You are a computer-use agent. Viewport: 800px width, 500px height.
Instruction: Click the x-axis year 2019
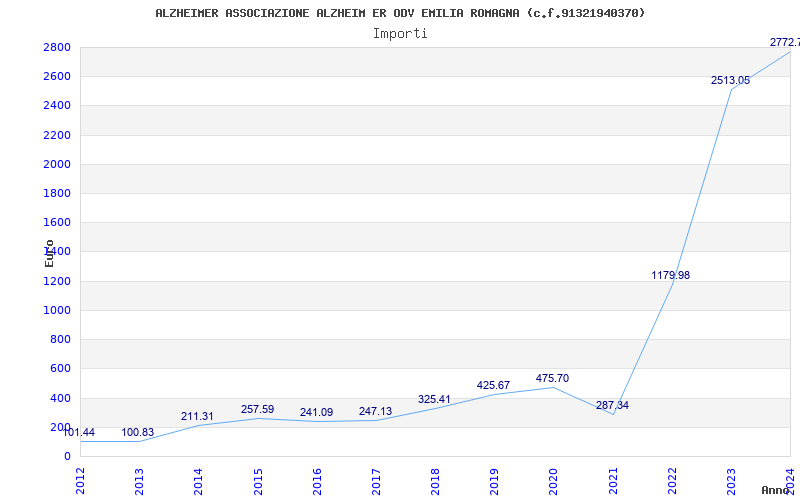[x=494, y=481]
